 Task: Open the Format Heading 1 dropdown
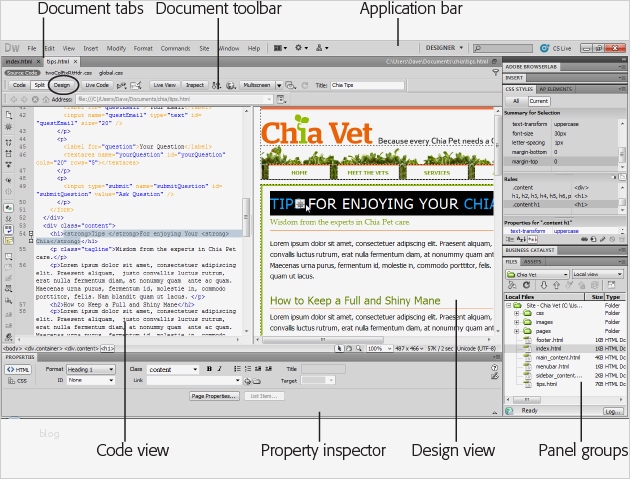[90, 369]
